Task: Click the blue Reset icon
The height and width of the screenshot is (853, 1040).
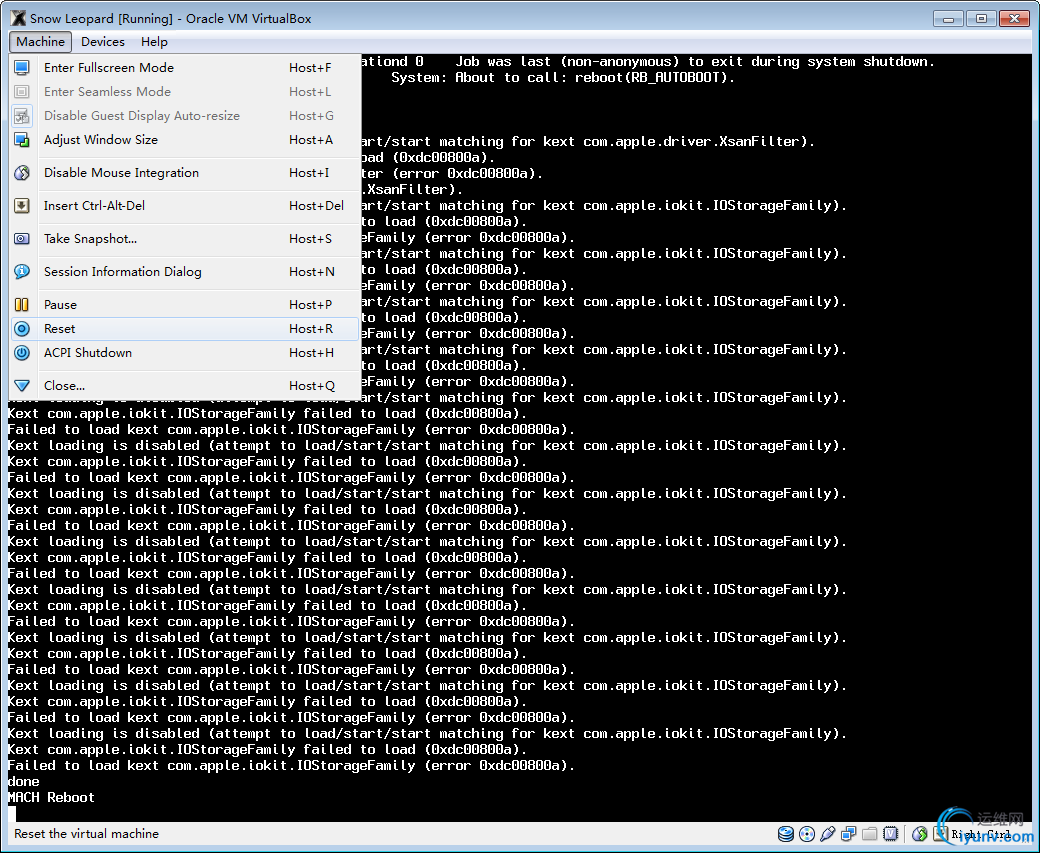Action: [x=22, y=329]
